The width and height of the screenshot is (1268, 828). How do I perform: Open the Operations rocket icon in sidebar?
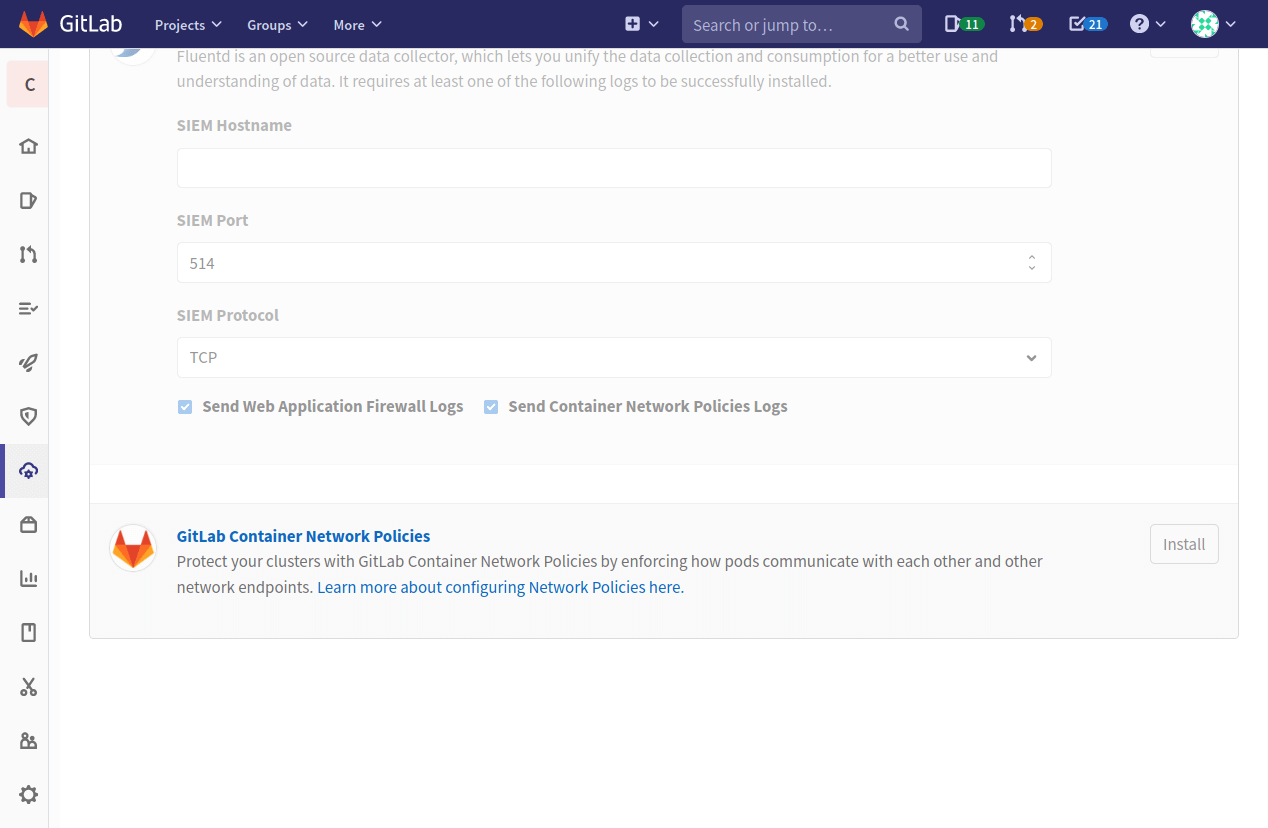pos(27,362)
